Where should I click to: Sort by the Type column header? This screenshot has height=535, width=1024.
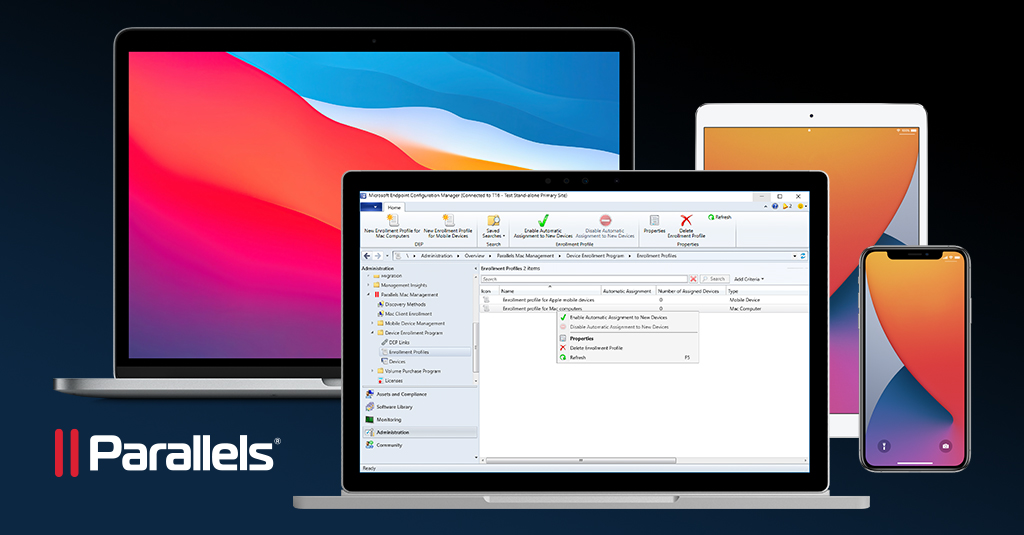tap(767, 291)
